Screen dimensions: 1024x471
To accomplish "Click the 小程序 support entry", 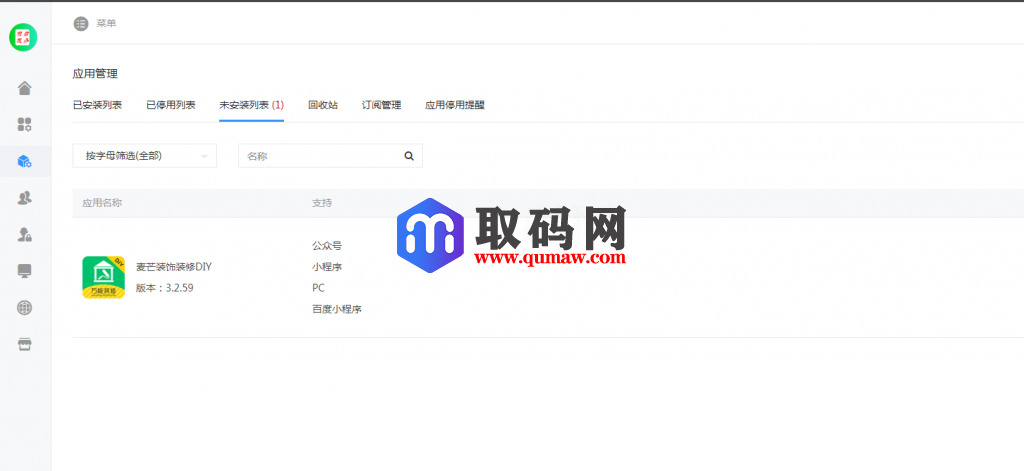I will coord(327,267).
